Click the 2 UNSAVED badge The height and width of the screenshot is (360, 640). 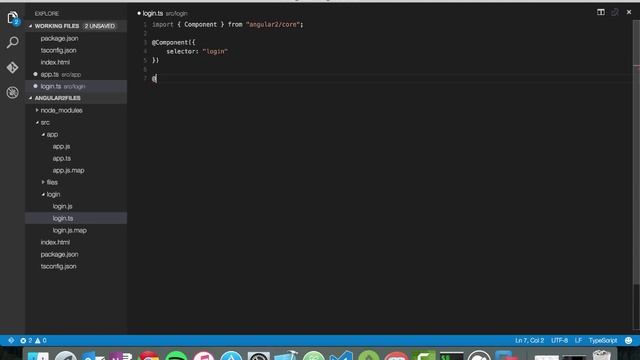click(x=100, y=26)
